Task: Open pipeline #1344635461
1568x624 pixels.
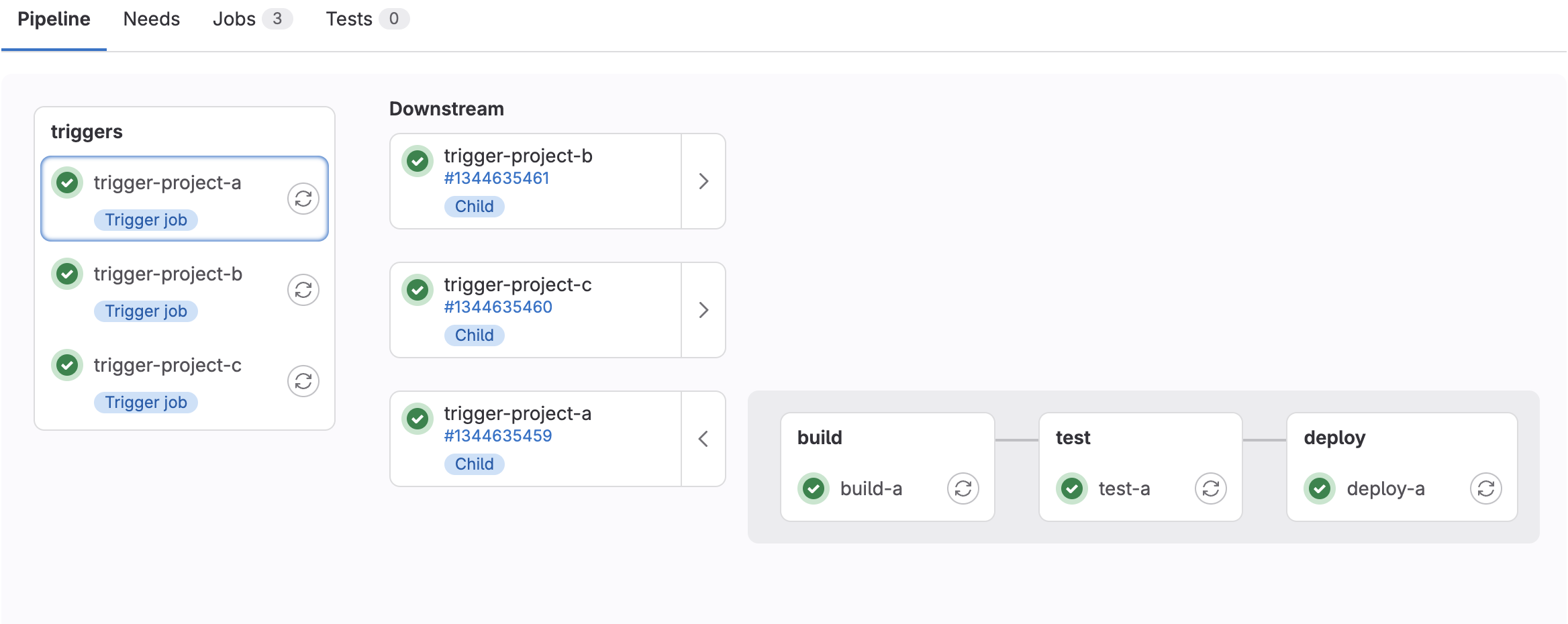Action: 497,178
